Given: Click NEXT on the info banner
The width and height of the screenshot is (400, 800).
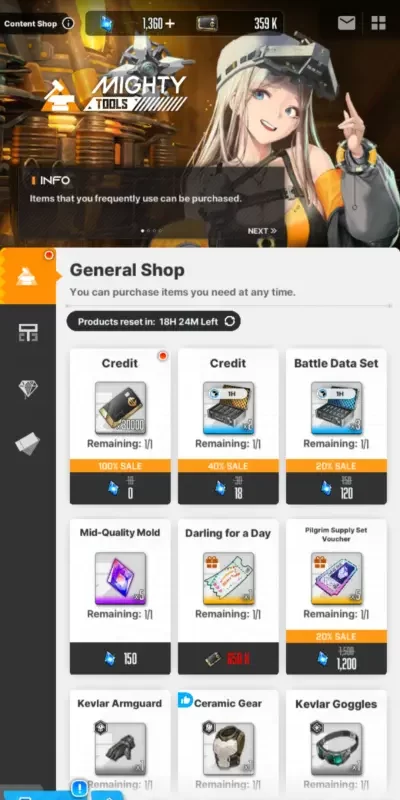Looking at the screenshot, I should 262,231.
